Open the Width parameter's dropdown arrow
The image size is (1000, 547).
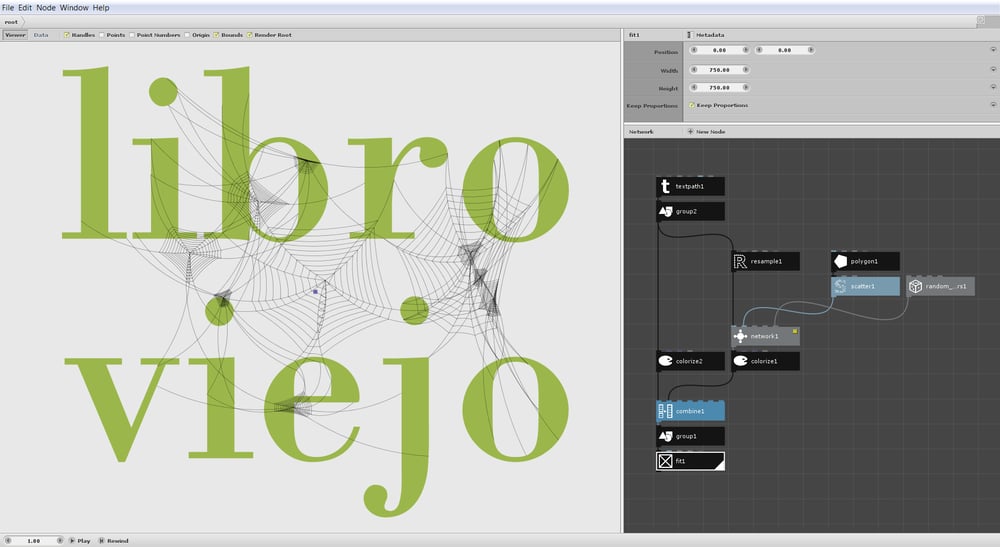tap(993, 69)
